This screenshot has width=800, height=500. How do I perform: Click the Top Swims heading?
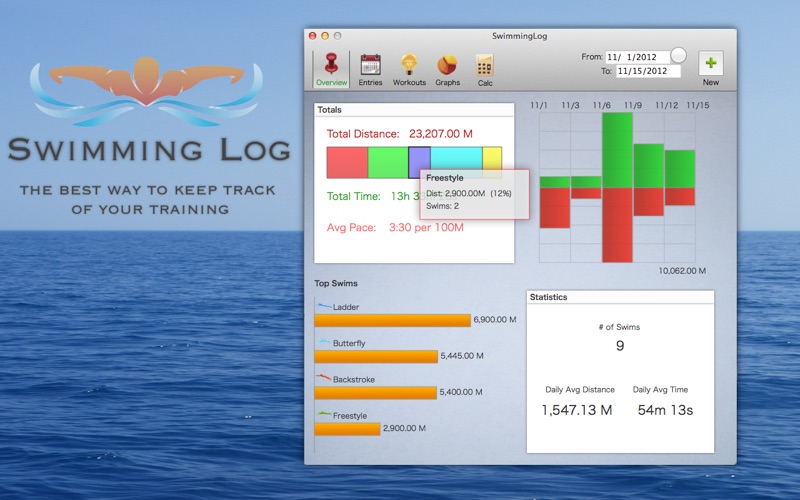click(336, 283)
